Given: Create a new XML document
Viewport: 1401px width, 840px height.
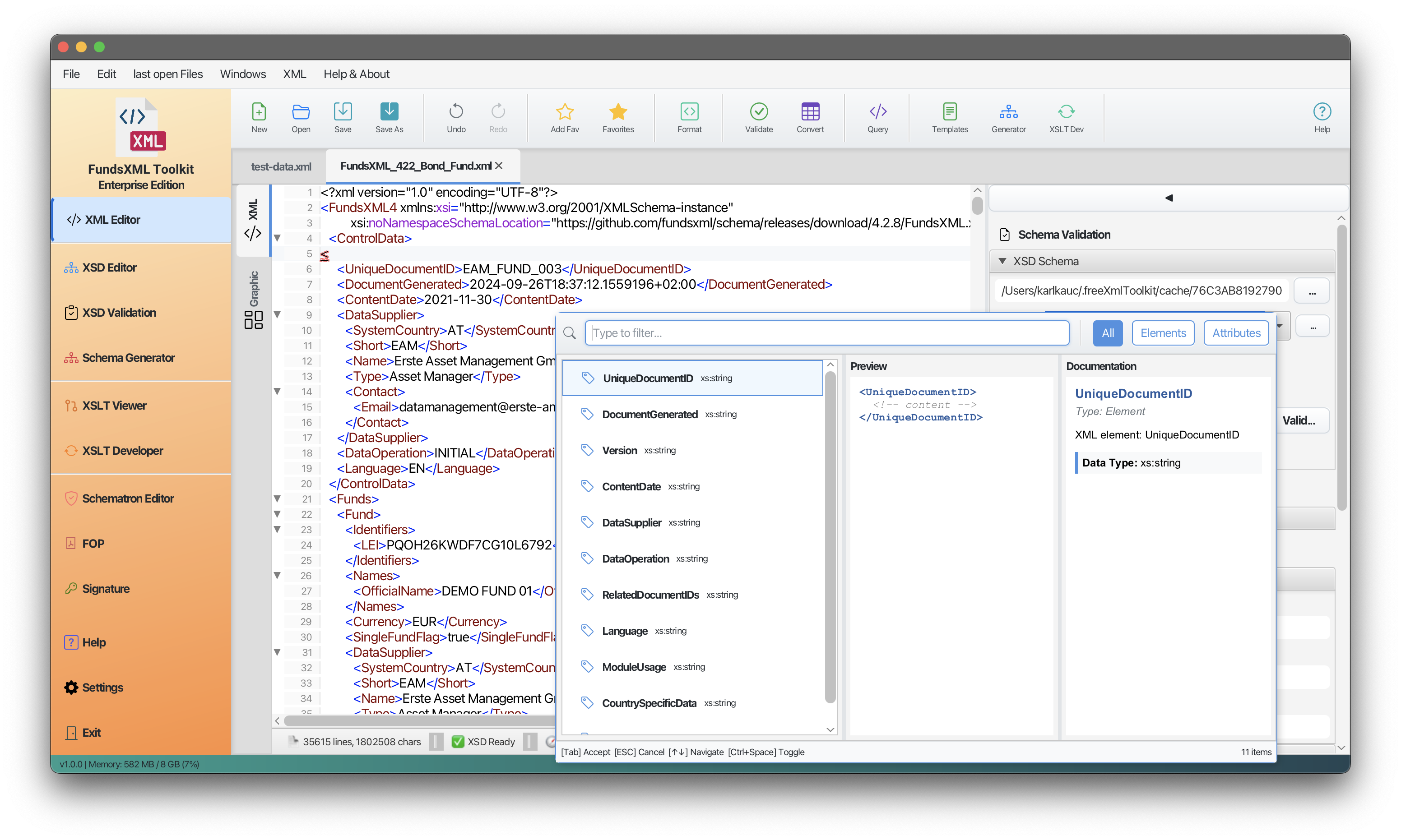Looking at the screenshot, I should (x=259, y=117).
